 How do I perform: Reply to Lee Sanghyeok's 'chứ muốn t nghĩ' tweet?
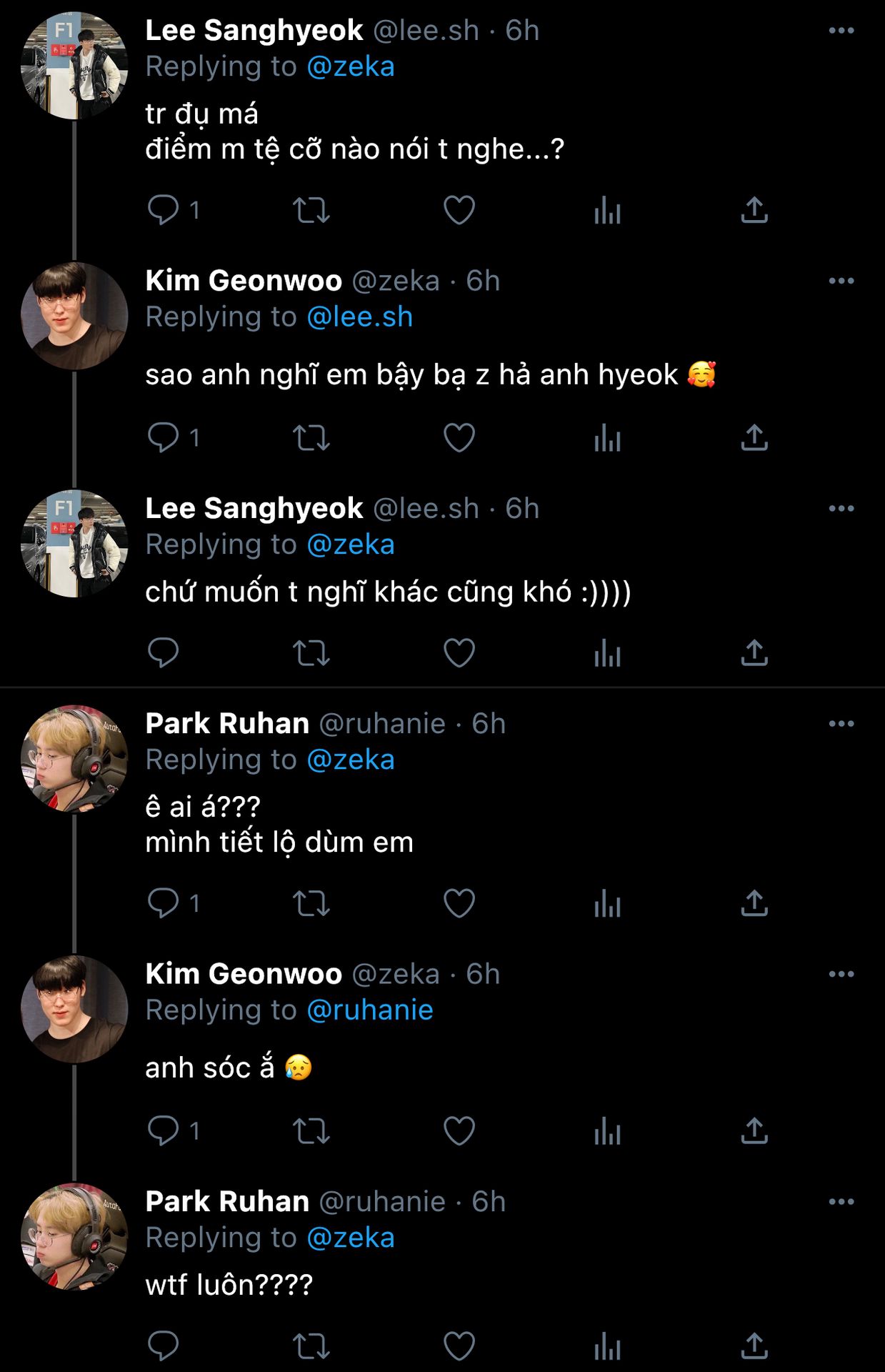pyautogui.click(x=163, y=652)
